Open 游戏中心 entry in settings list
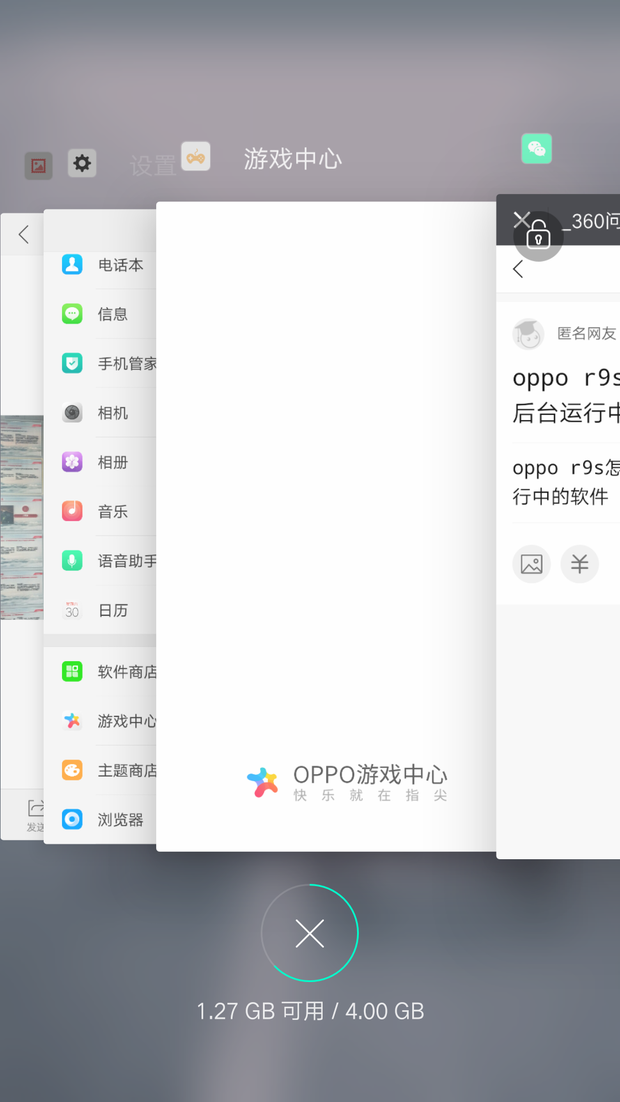620x1102 pixels. click(100, 720)
